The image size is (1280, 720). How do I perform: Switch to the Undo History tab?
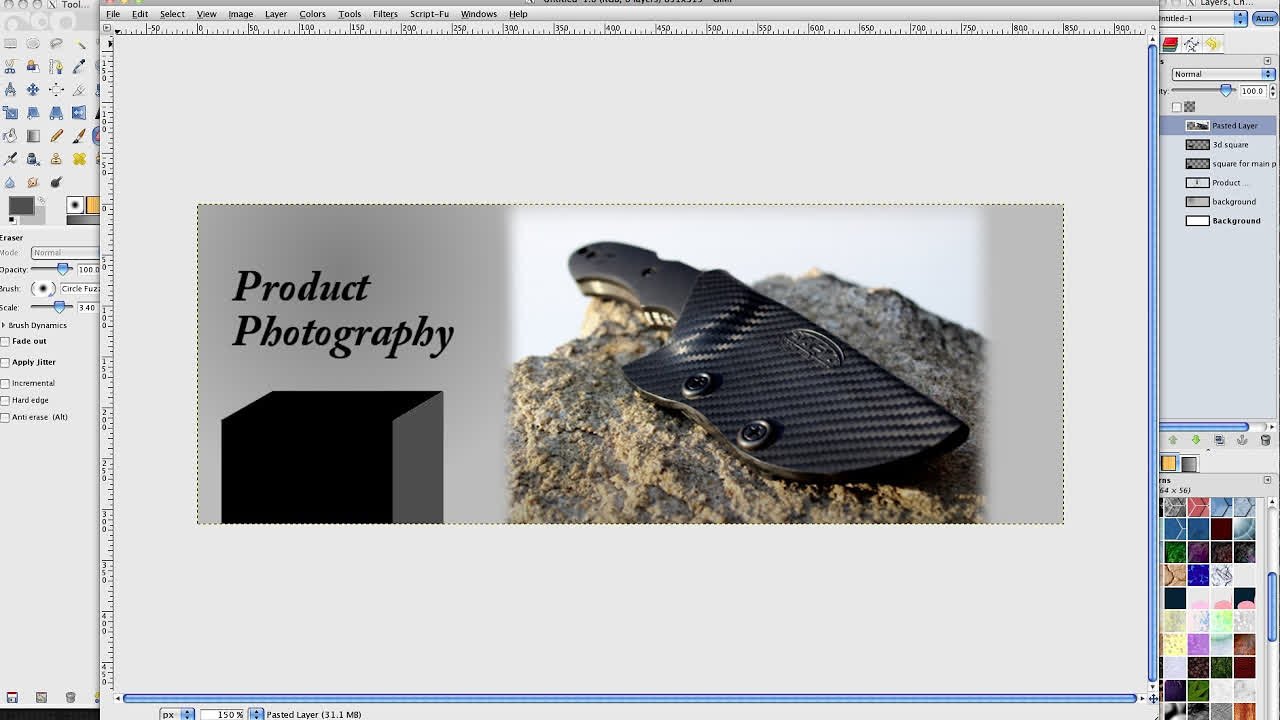pyautogui.click(x=1212, y=44)
